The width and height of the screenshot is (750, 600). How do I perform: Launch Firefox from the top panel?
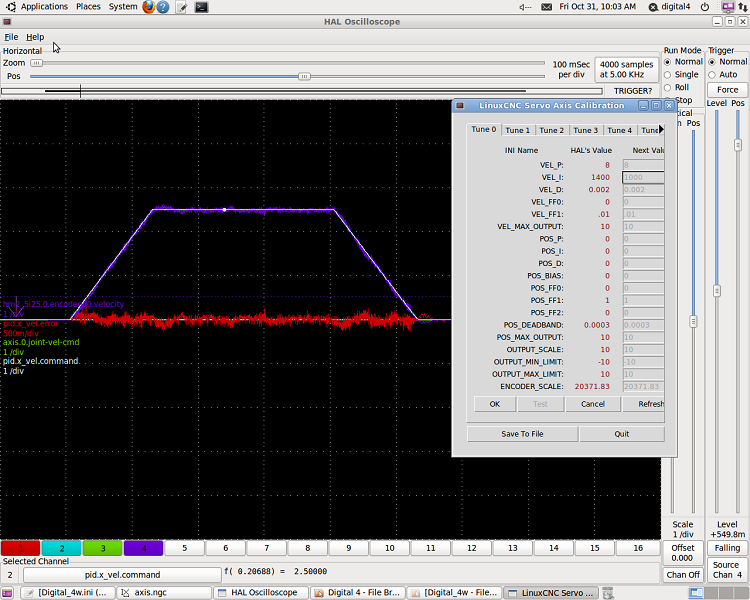pyautogui.click(x=149, y=7)
